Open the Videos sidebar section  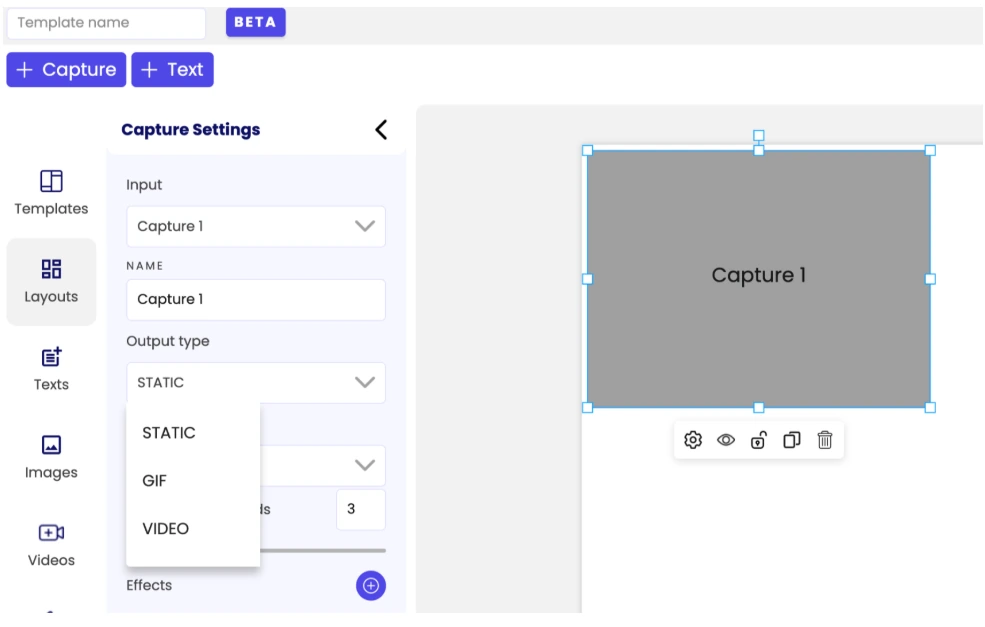tap(52, 545)
